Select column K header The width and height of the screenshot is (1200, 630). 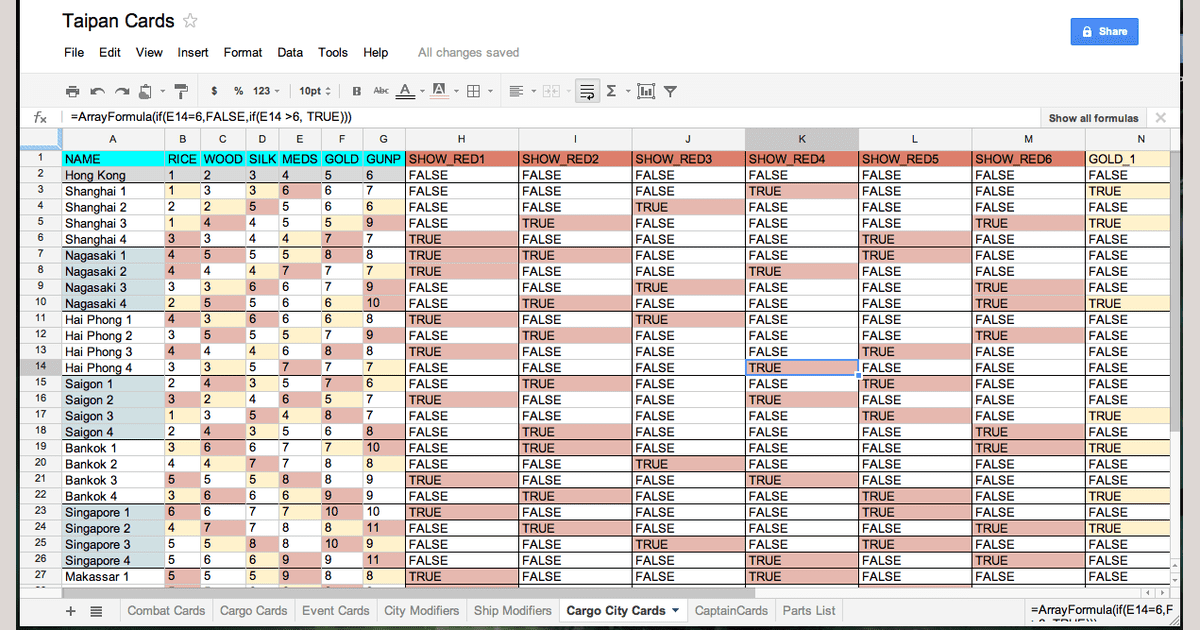tap(802, 139)
